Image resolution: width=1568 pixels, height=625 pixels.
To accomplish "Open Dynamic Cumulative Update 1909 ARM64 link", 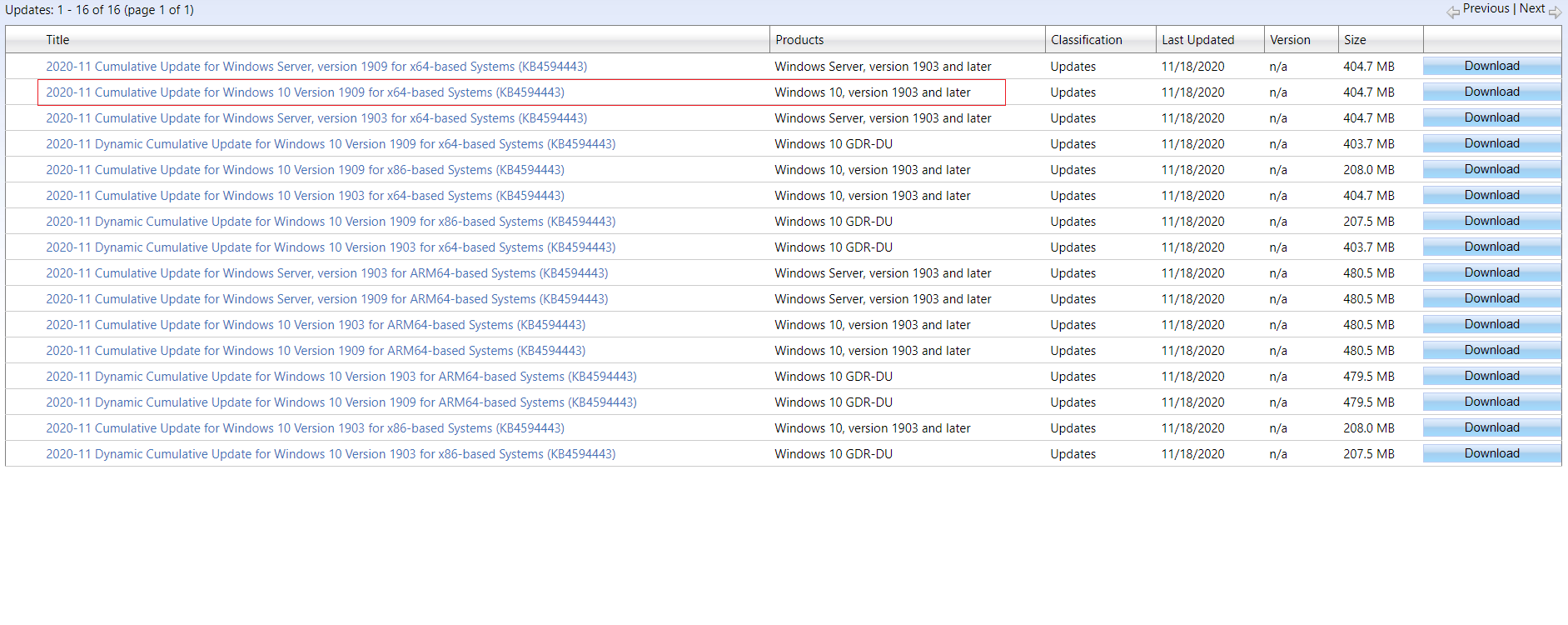I will click(x=341, y=402).
